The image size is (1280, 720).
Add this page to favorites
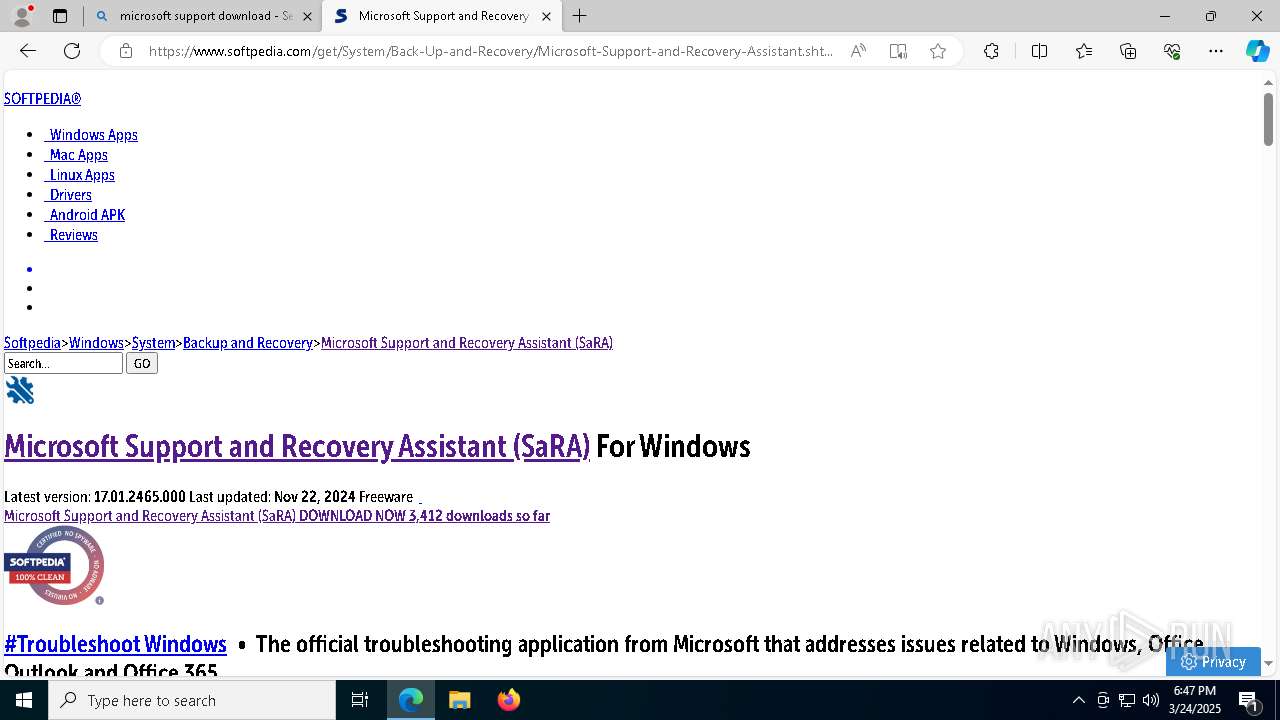coord(938,51)
